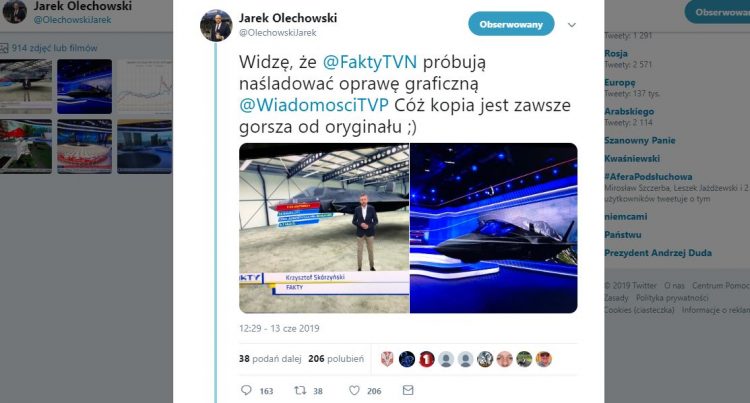The height and width of the screenshot is (403, 750).
Task: Click the envelope direct message icon
Action: pyautogui.click(x=408, y=390)
